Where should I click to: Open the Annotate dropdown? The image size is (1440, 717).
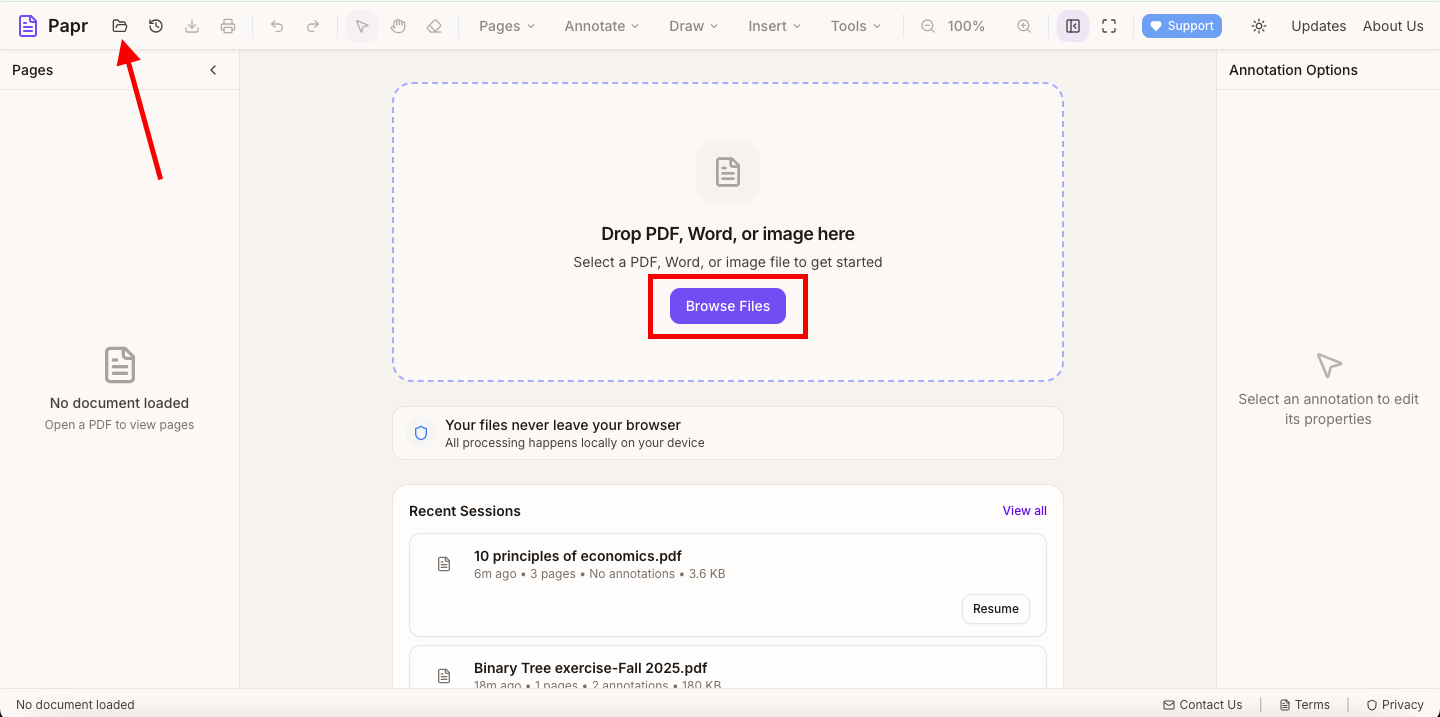coord(600,26)
